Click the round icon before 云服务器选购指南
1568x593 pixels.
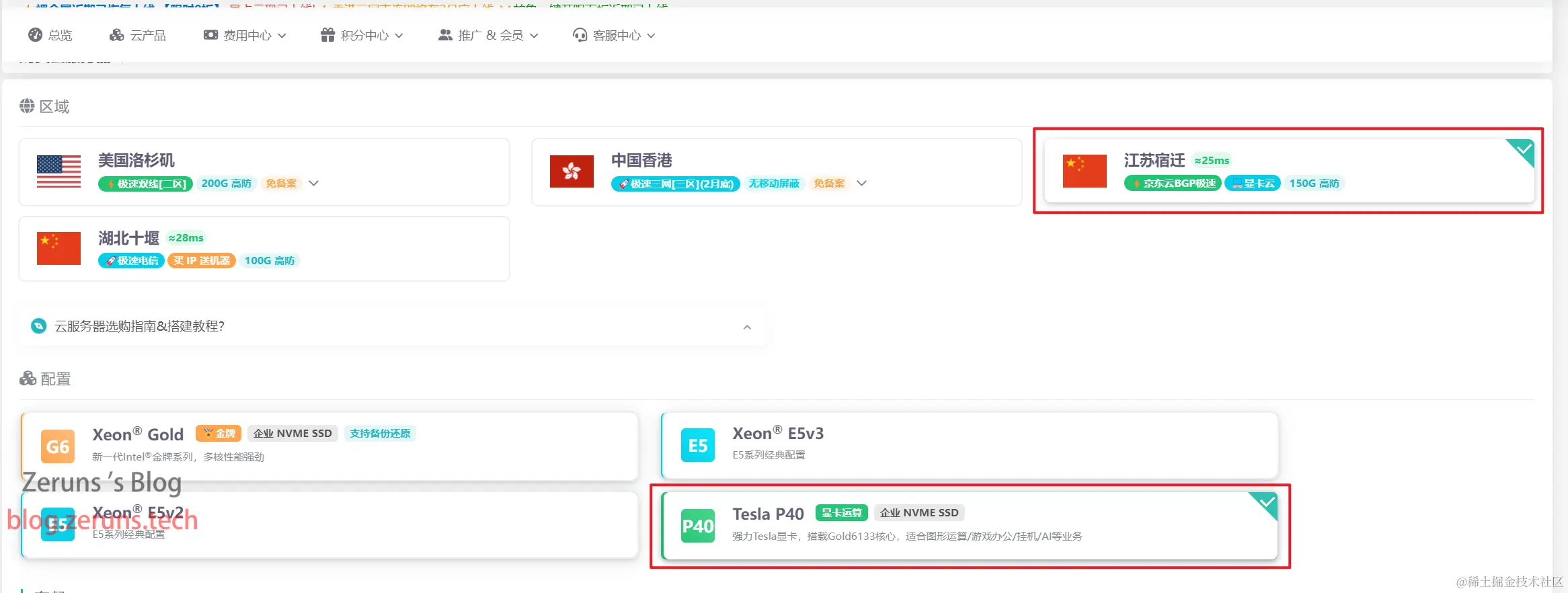[x=39, y=326]
